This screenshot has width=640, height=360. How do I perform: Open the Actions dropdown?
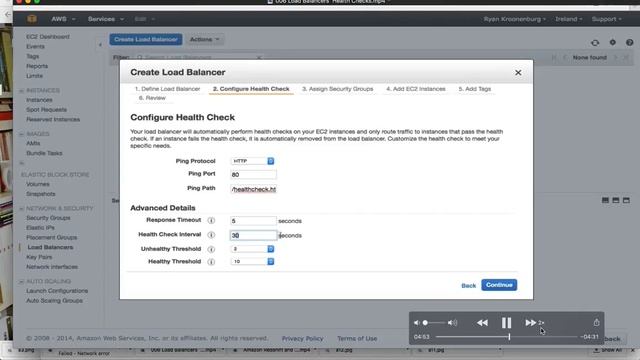(205, 39)
